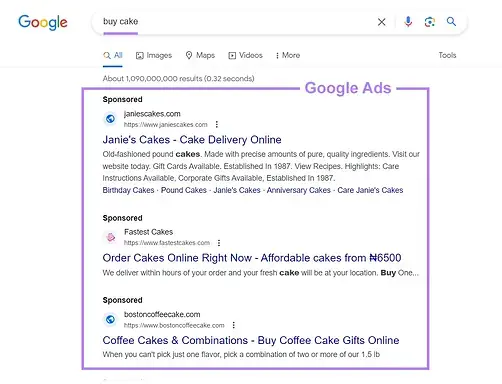
Task: Follow the Care Janie's Cakes sitelink
Action: pos(370,190)
